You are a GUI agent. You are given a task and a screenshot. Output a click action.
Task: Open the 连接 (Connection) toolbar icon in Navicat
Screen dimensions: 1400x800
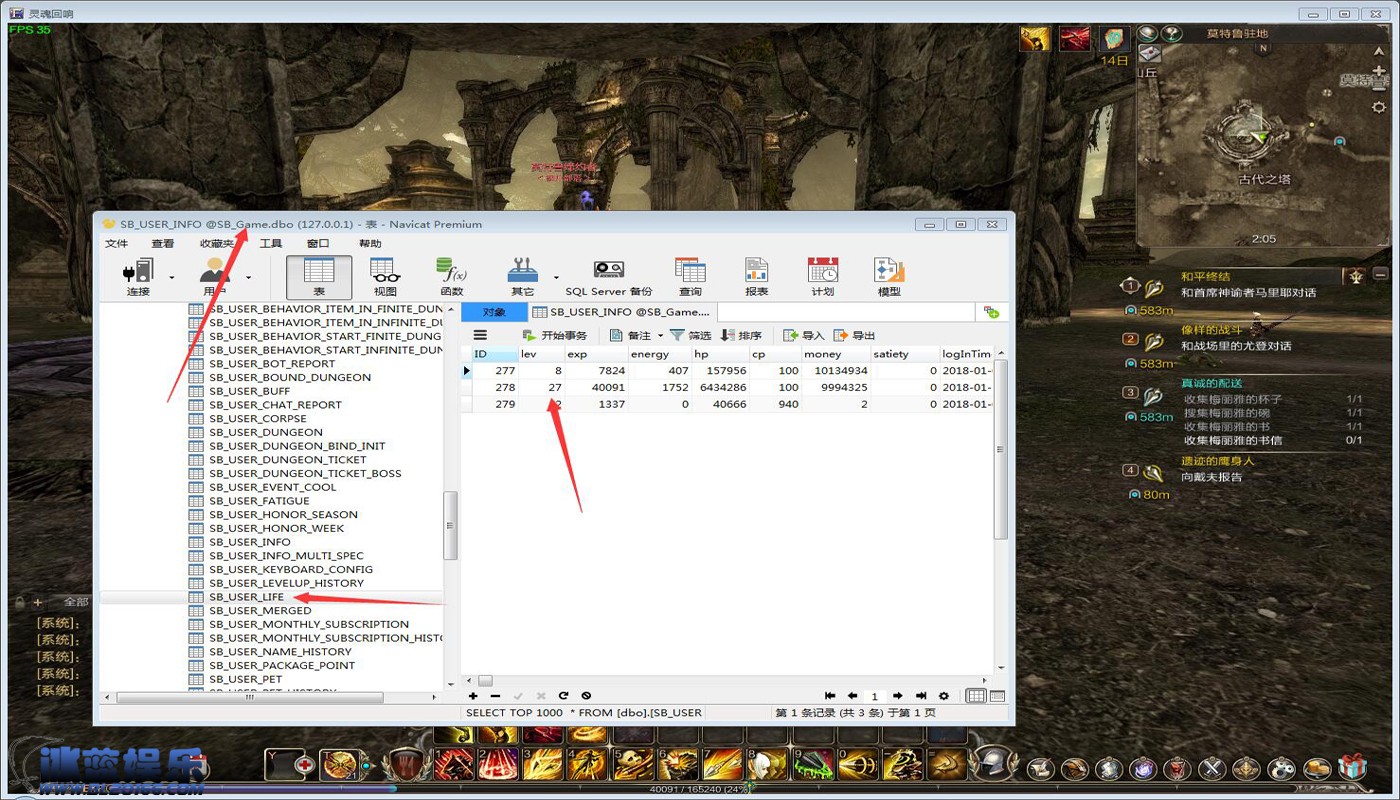(138, 277)
